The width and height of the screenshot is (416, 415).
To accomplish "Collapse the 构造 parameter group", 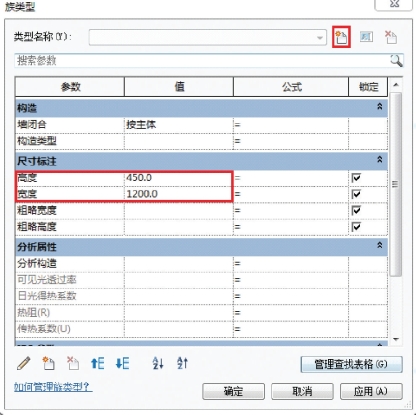I will [x=379, y=107].
